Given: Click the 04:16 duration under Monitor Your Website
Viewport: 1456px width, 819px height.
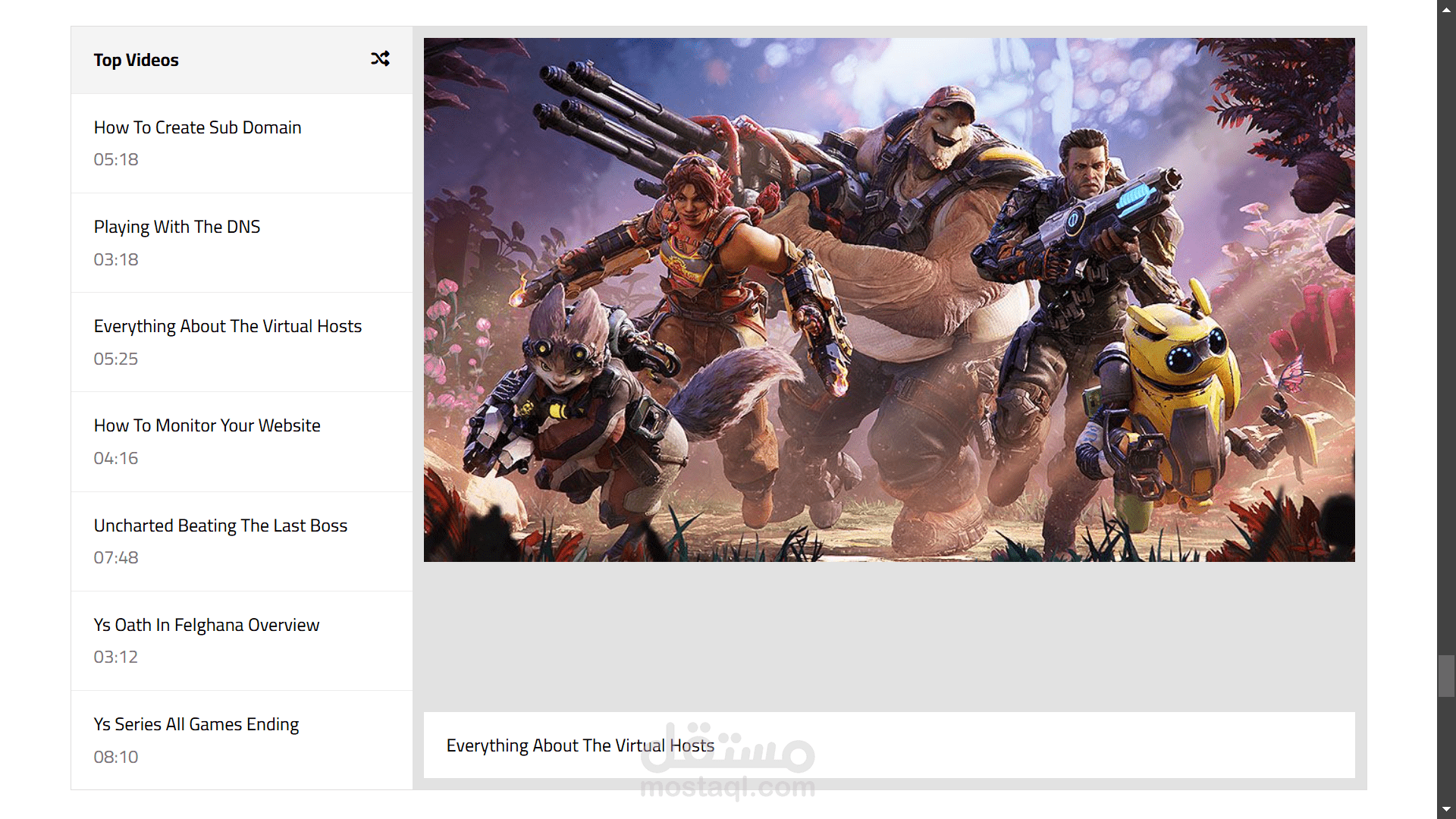Looking at the screenshot, I should 116,458.
